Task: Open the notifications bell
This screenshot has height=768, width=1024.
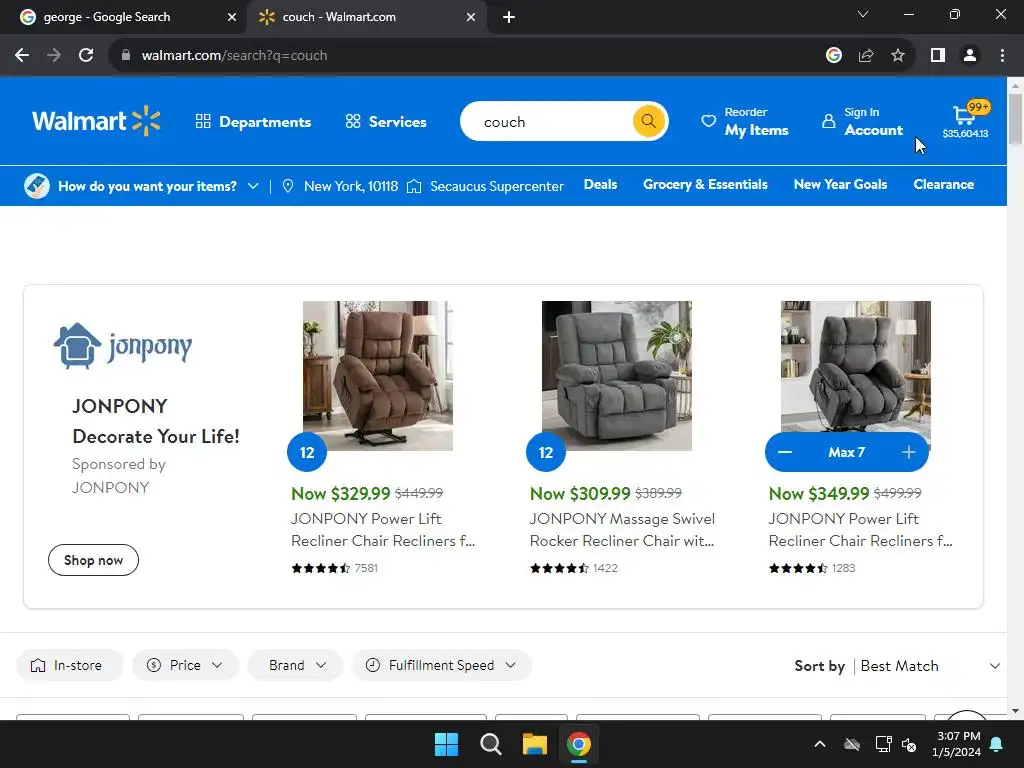Action: pyautogui.click(x=997, y=744)
